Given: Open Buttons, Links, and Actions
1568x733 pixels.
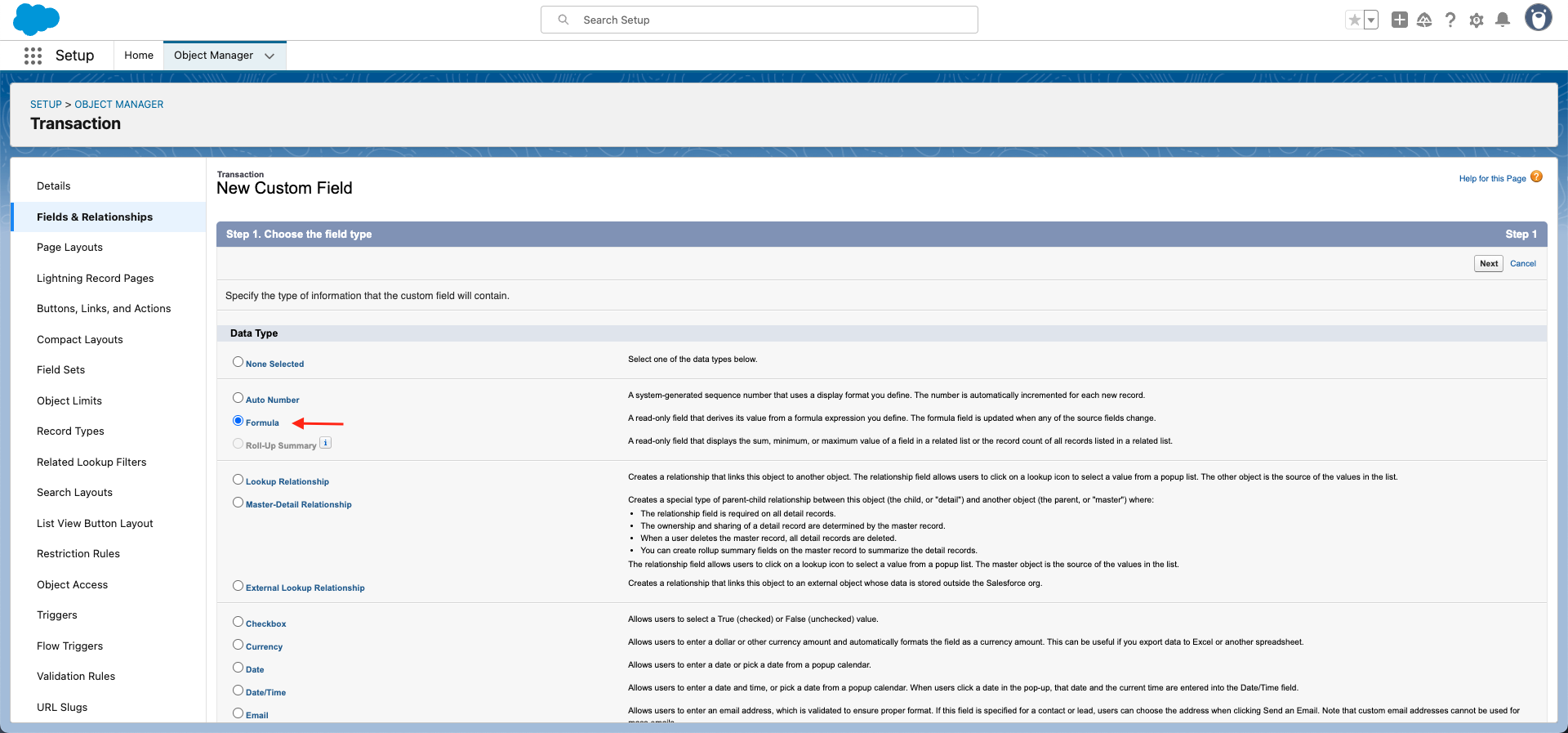Looking at the screenshot, I should click(x=104, y=309).
